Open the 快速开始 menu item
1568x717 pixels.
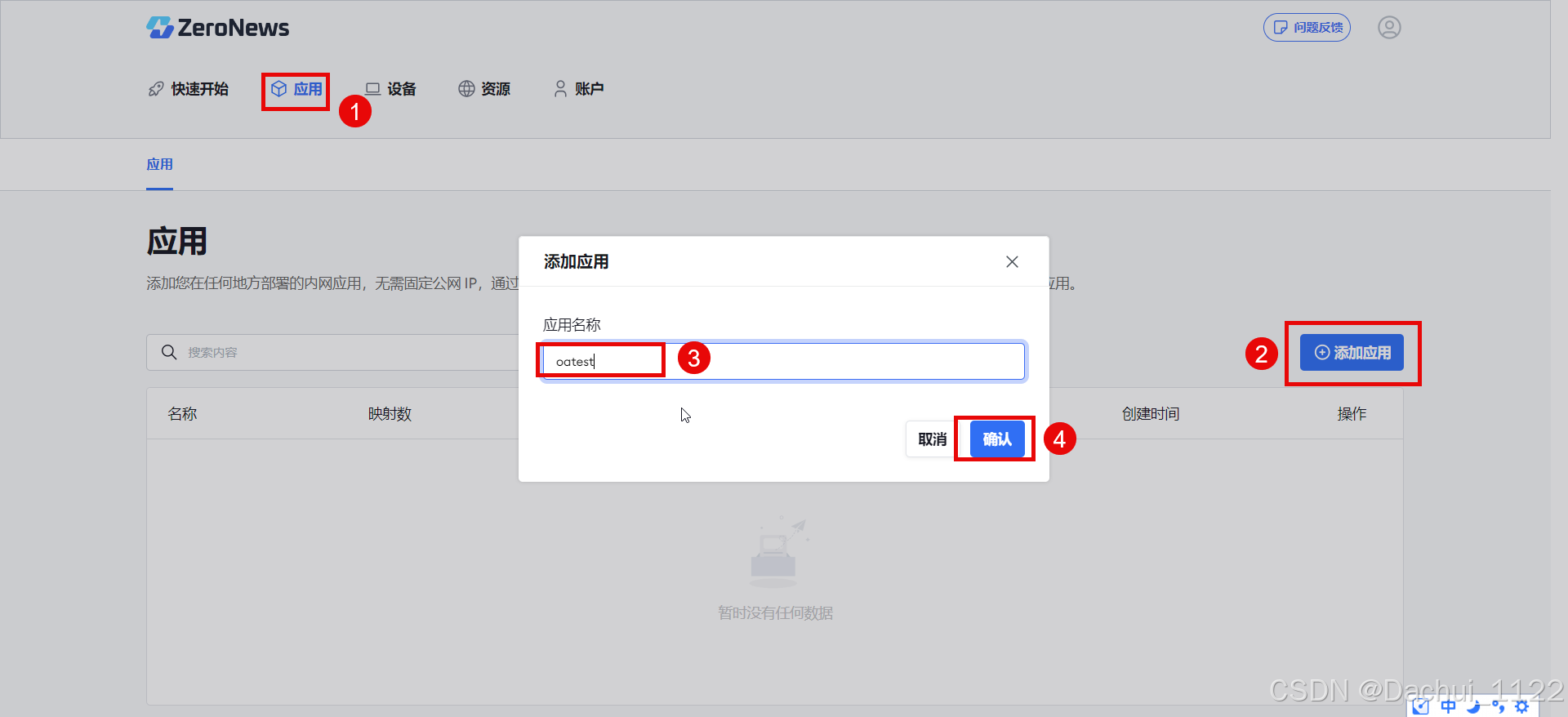point(188,89)
